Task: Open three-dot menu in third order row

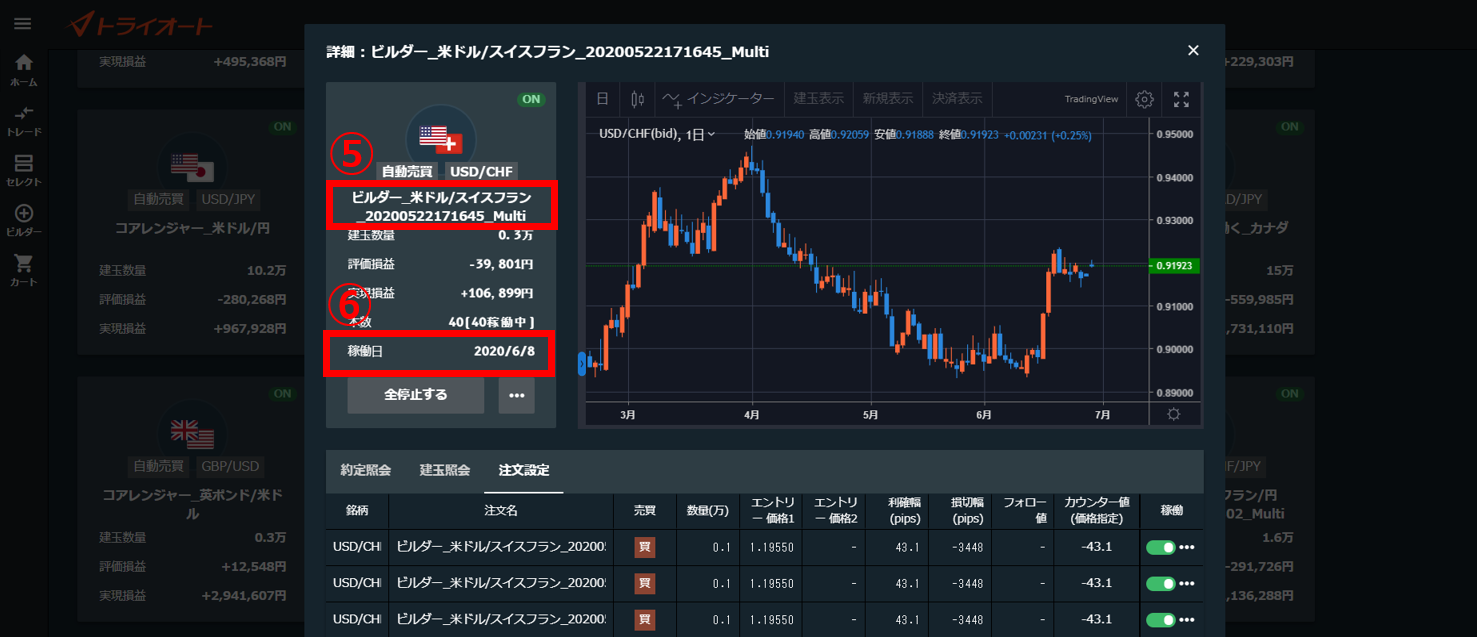Action: pos(1187,620)
